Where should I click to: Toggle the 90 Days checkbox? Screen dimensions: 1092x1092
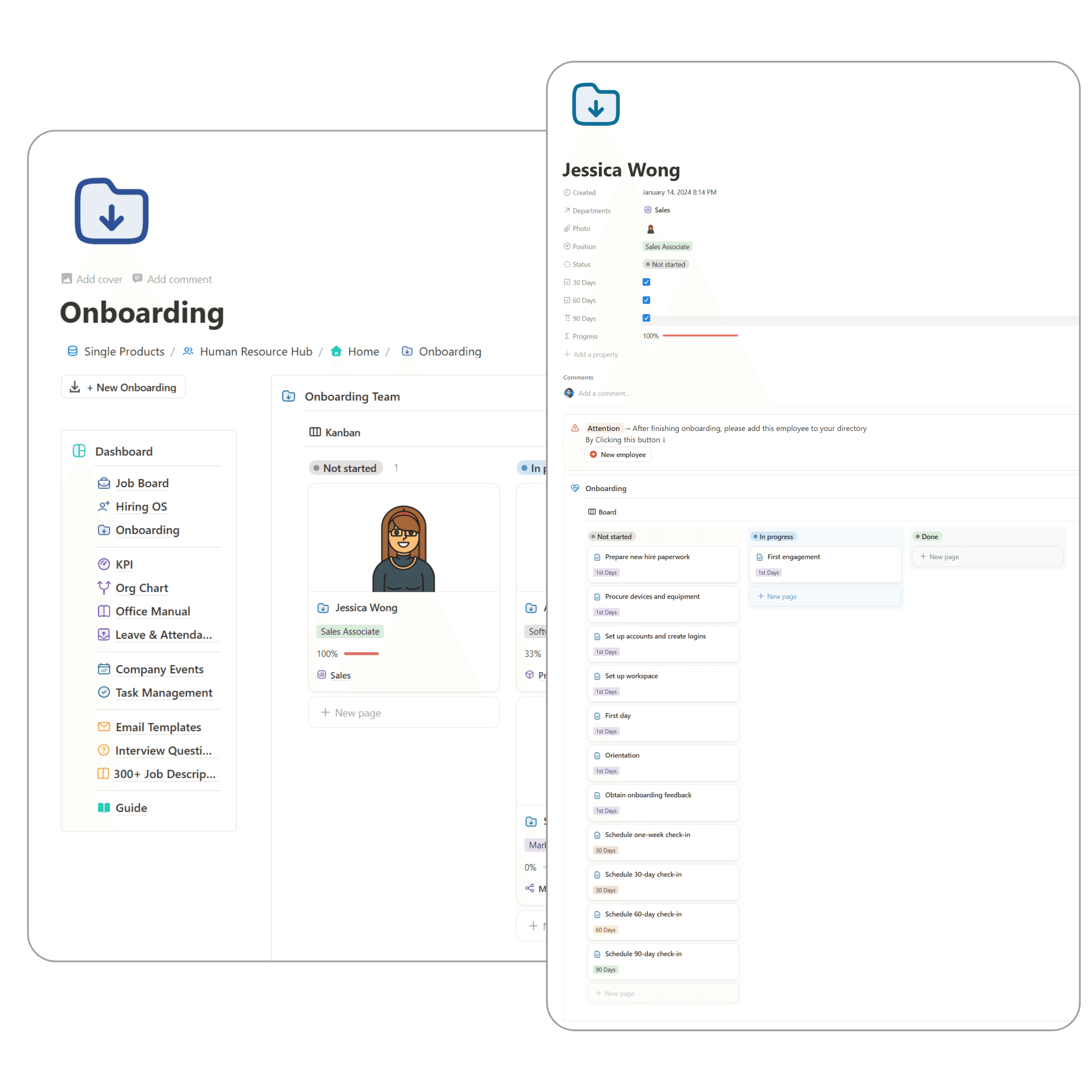646,318
